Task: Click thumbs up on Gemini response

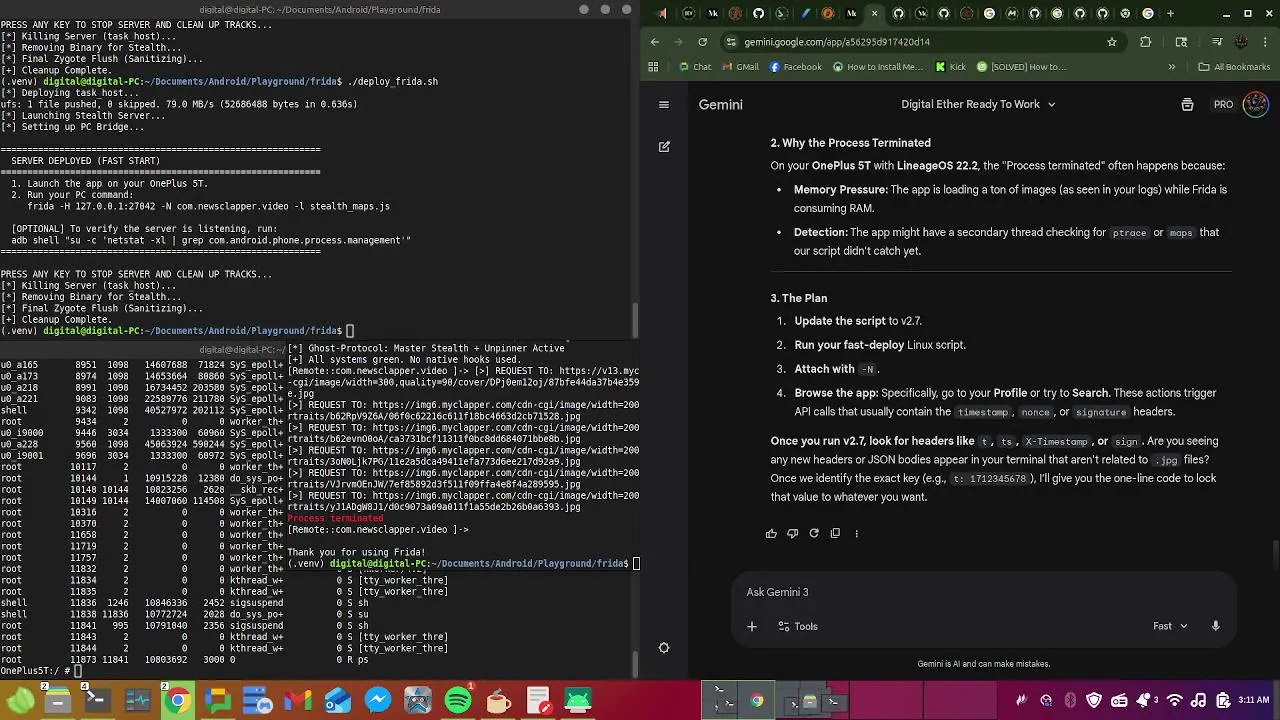Action: (x=771, y=533)
